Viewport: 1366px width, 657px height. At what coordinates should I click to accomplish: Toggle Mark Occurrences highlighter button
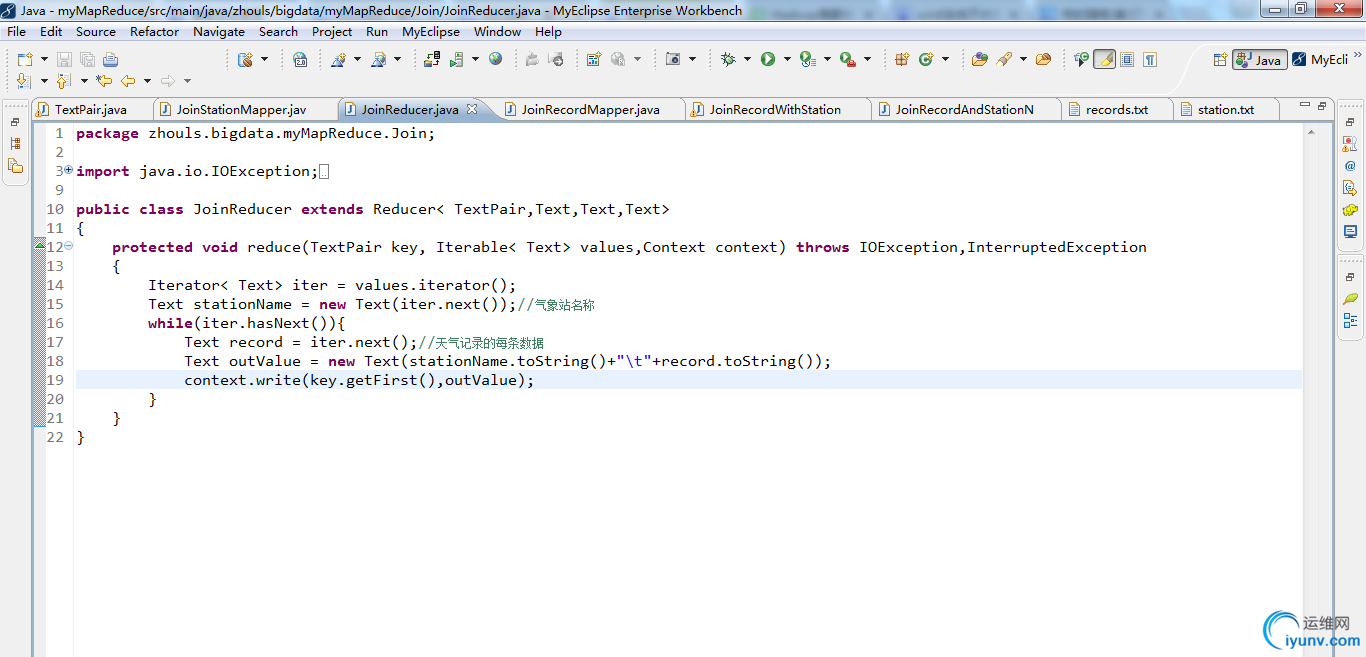click(x=1104, y=59)
